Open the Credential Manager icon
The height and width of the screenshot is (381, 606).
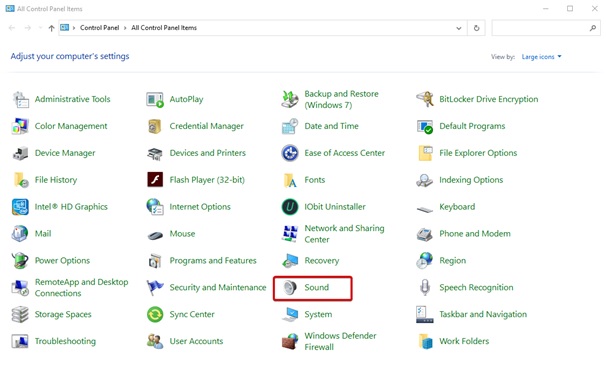pyautogui.click(x=155, y=126)
